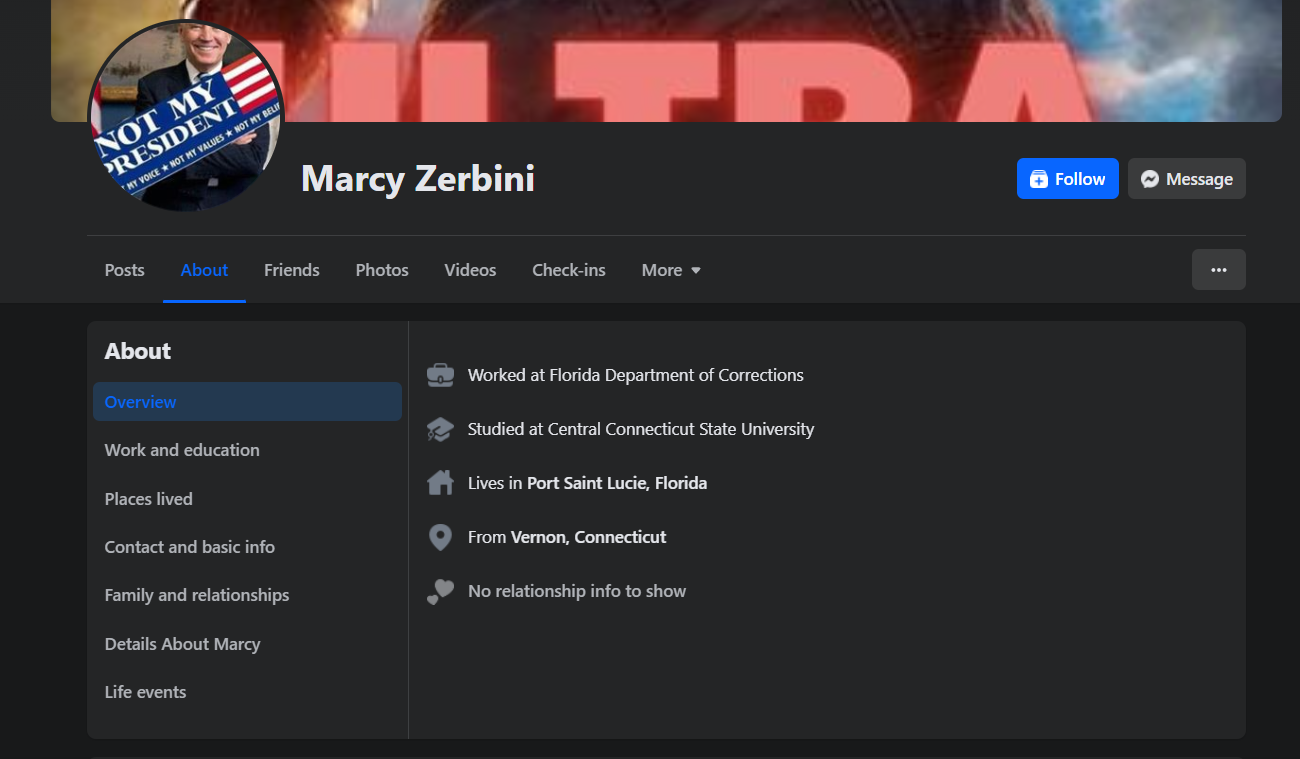Click the house icon beside Lives in
Screen dimensions: 1300x759
pyautogui.click(x=440, y=483)
